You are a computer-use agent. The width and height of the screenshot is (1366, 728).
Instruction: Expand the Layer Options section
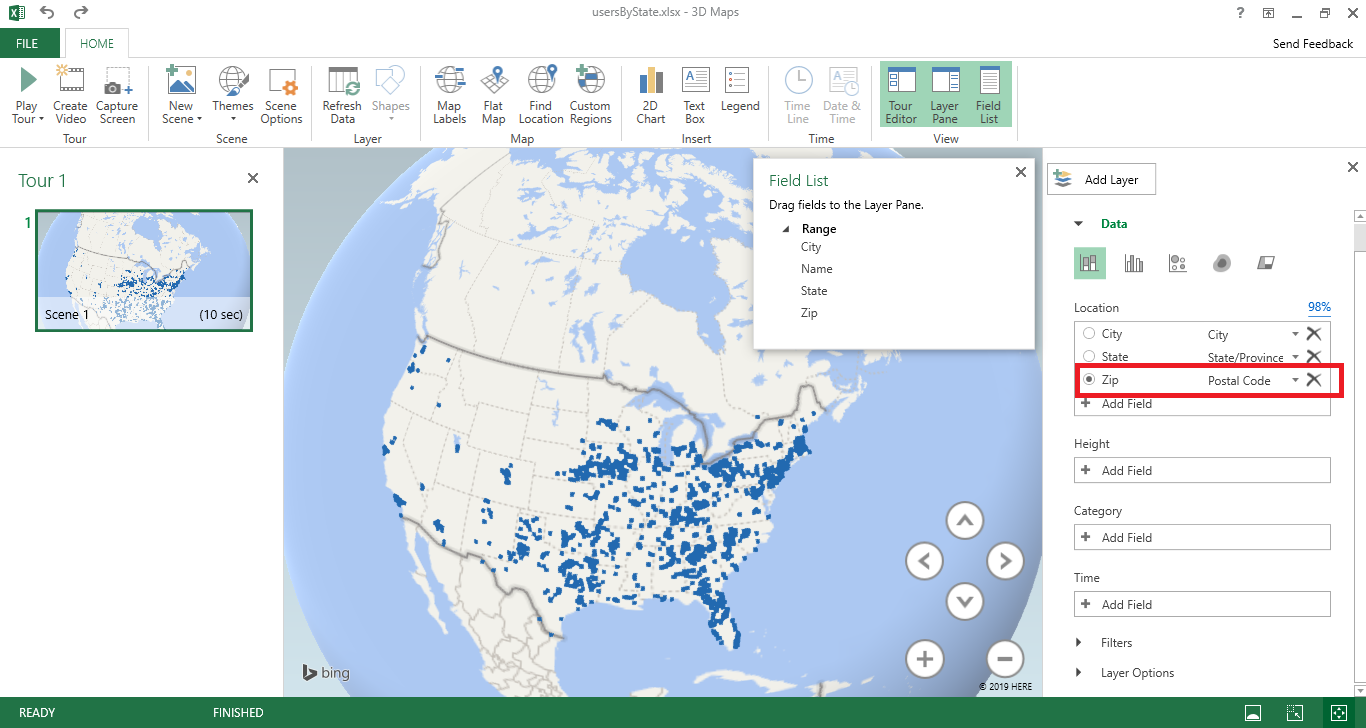1079,673
